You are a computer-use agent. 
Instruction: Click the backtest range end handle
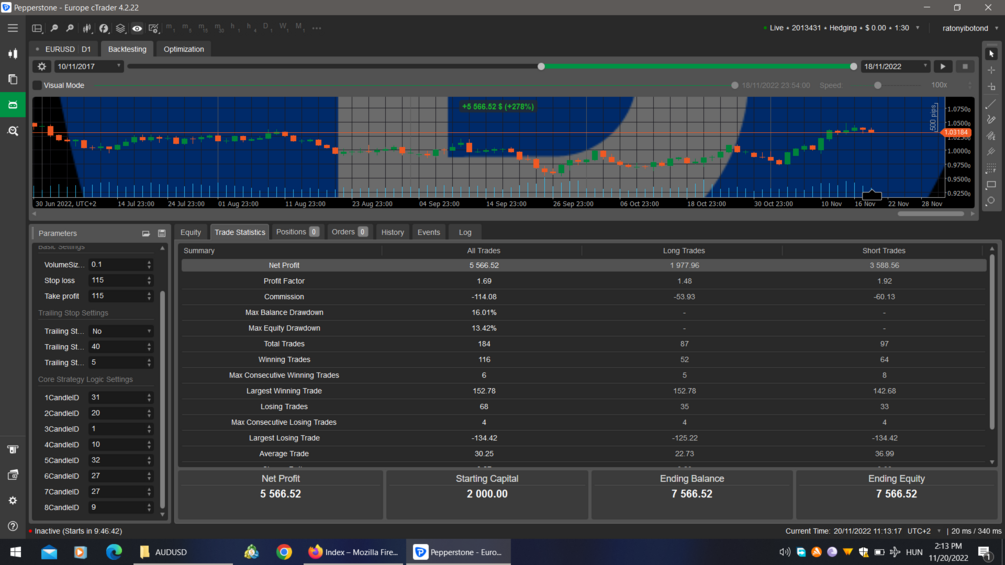pos(853,67)
